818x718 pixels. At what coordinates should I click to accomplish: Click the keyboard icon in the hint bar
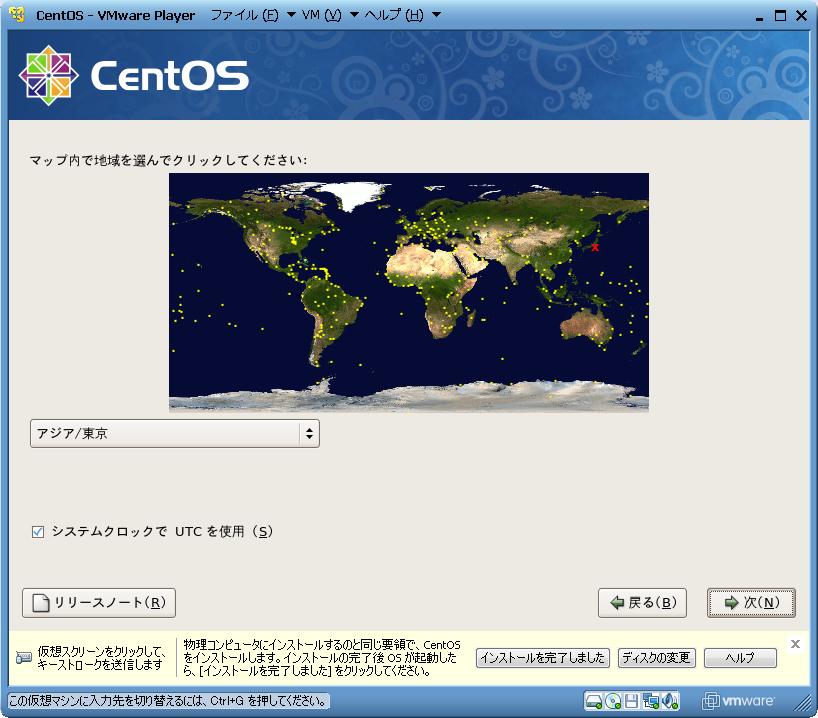coord(24,658)
